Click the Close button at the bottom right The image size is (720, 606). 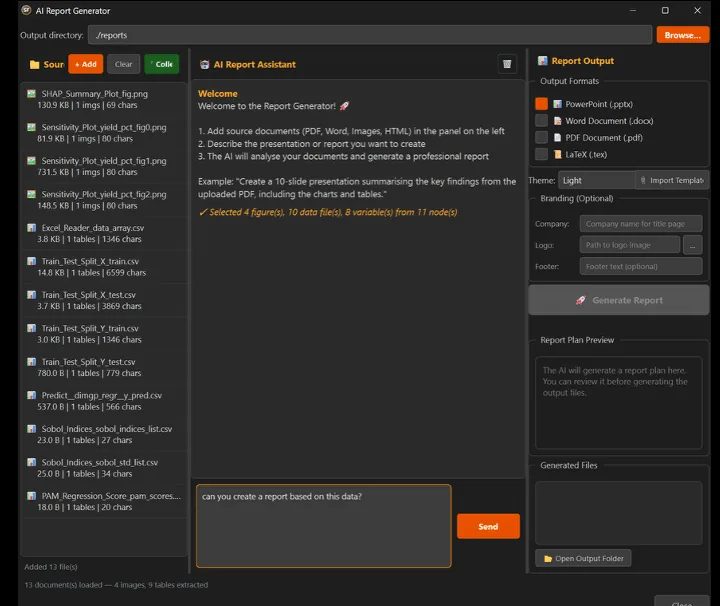[x=681, y=602]
